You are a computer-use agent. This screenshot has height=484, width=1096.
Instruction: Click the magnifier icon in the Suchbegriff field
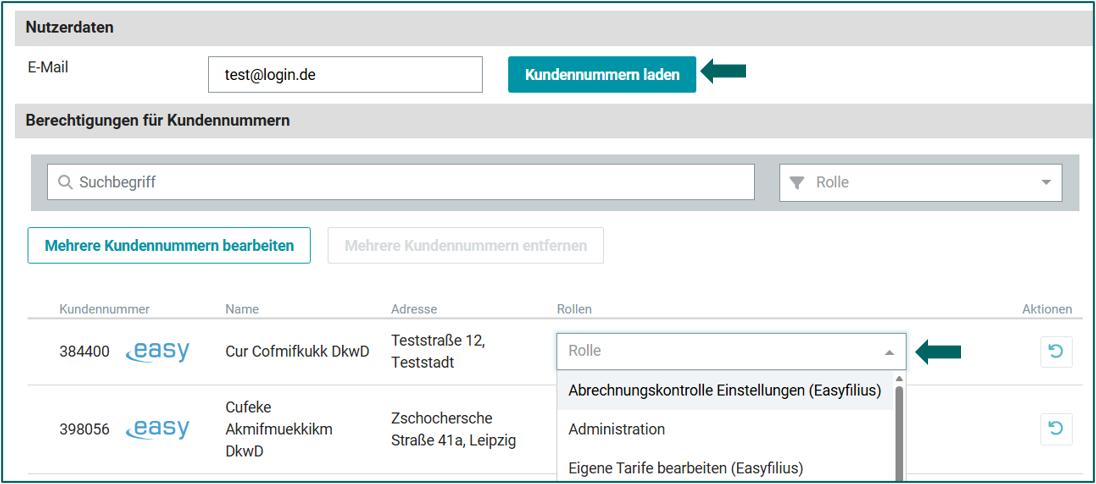tap(66, 183)
